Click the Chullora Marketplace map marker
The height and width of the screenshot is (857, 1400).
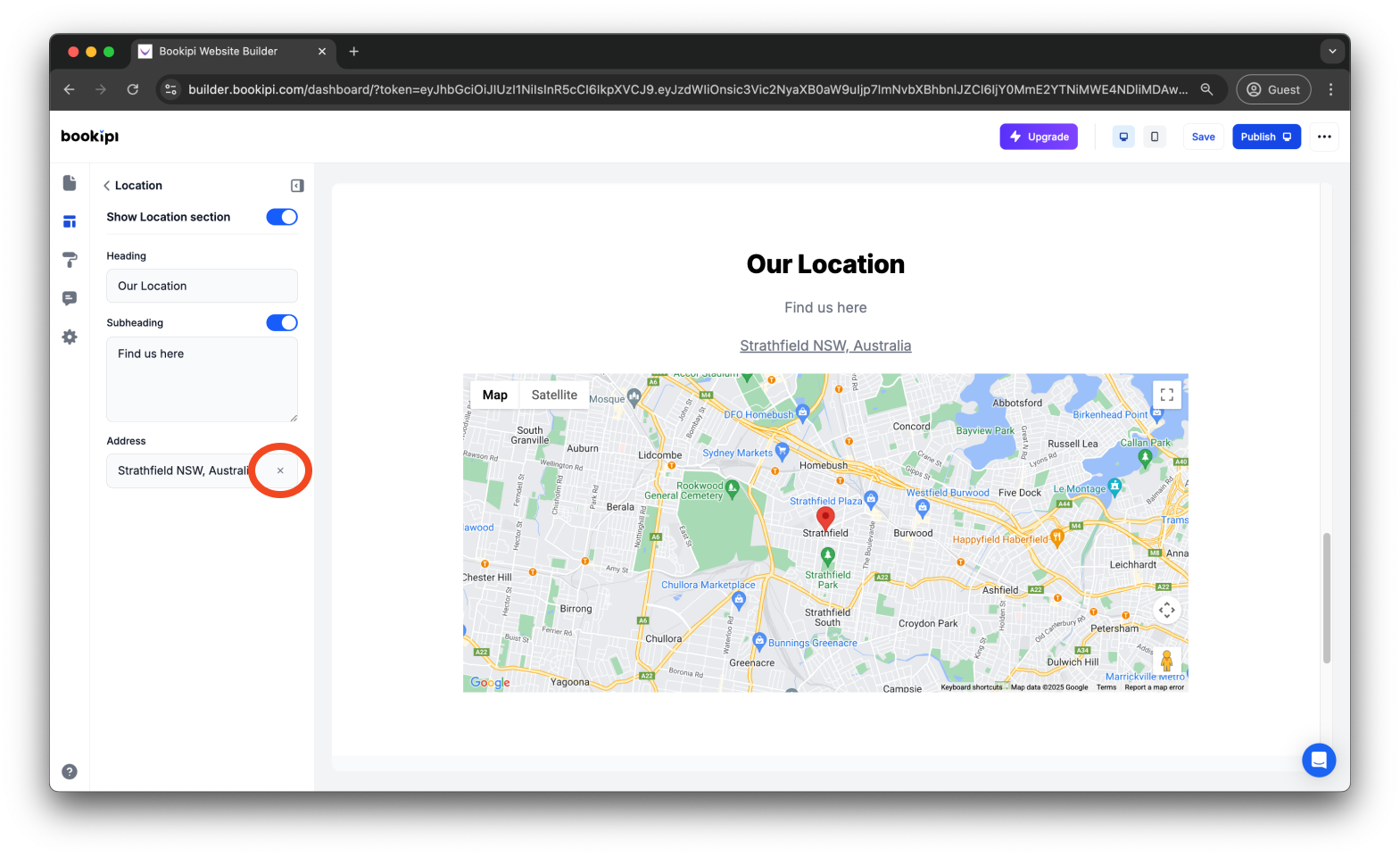tap(739, 601)
